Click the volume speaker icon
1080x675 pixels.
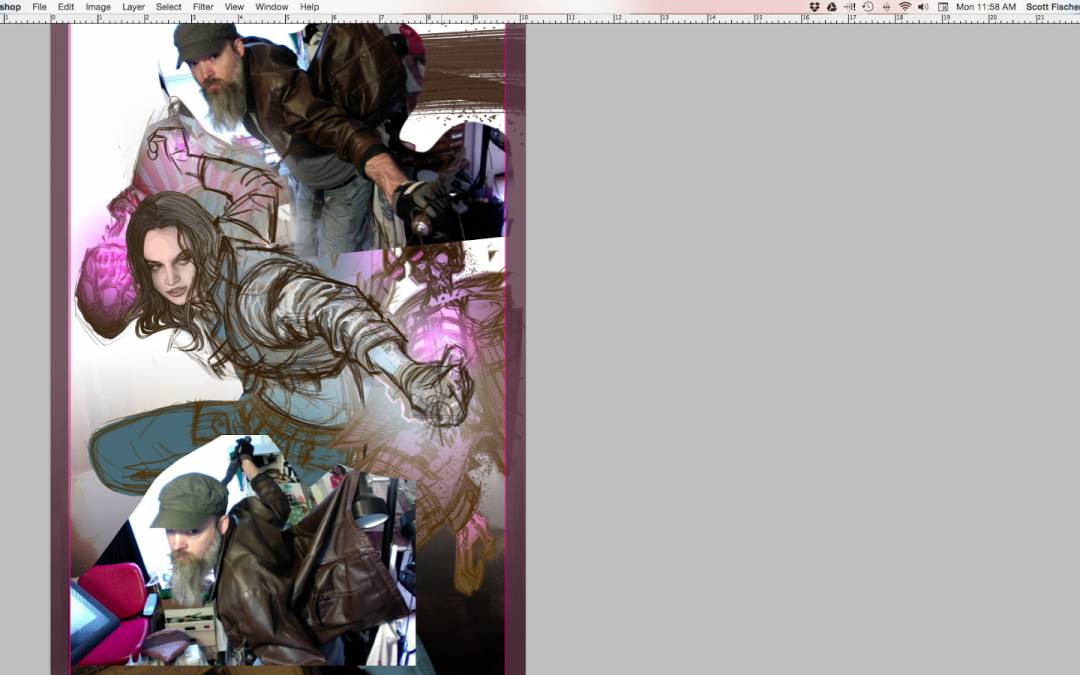pos(923,7)
